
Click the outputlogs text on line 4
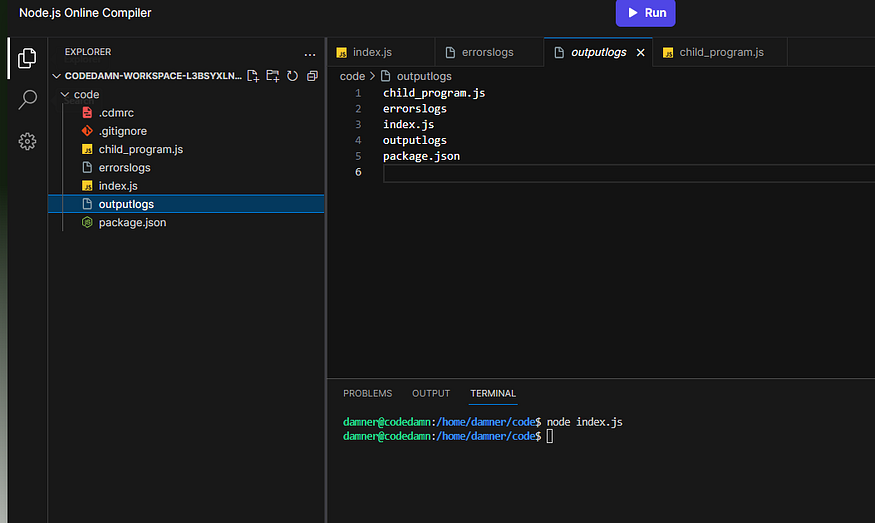click(415, 140)
